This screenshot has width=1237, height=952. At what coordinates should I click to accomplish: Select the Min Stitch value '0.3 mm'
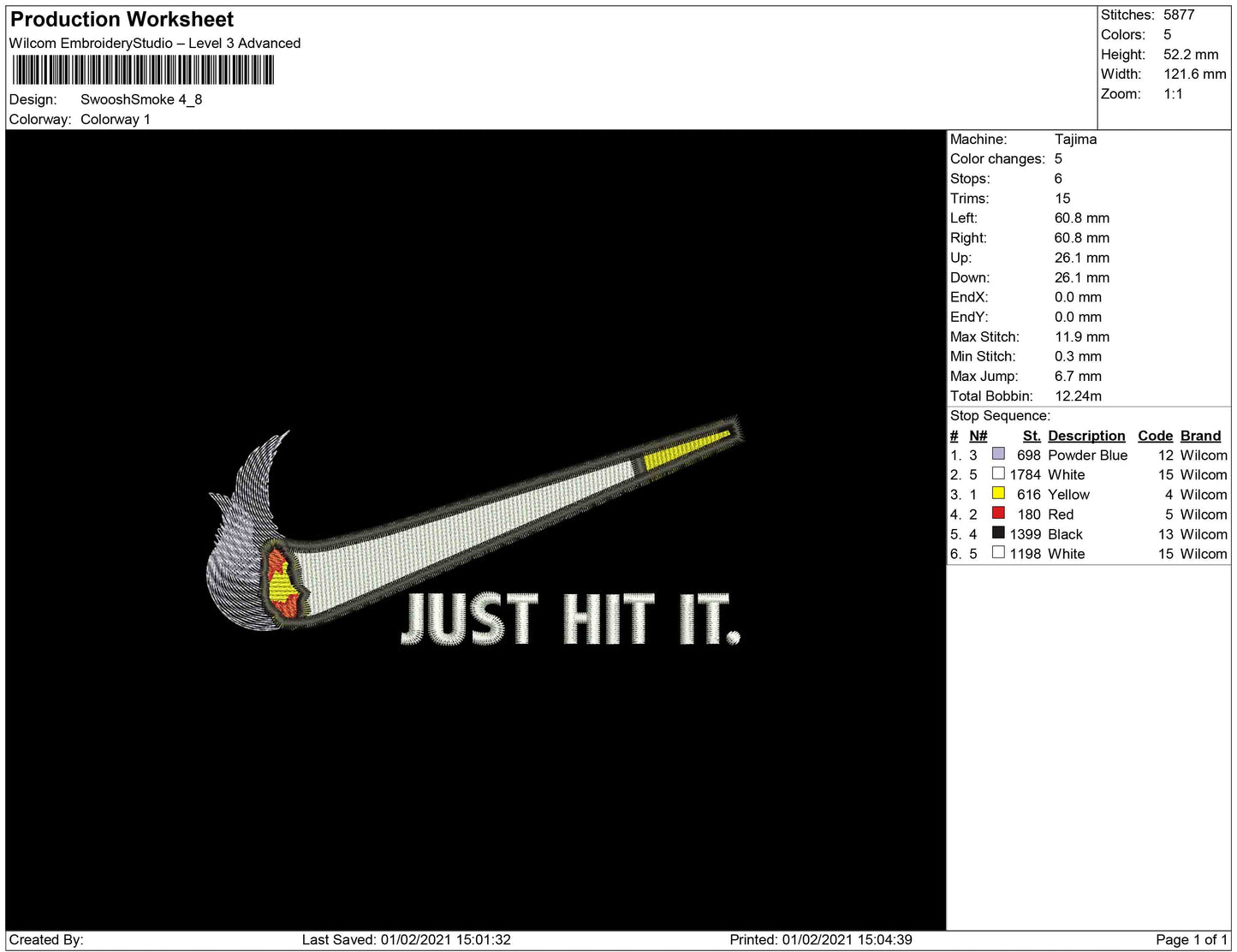click(x=1078, y=356)
